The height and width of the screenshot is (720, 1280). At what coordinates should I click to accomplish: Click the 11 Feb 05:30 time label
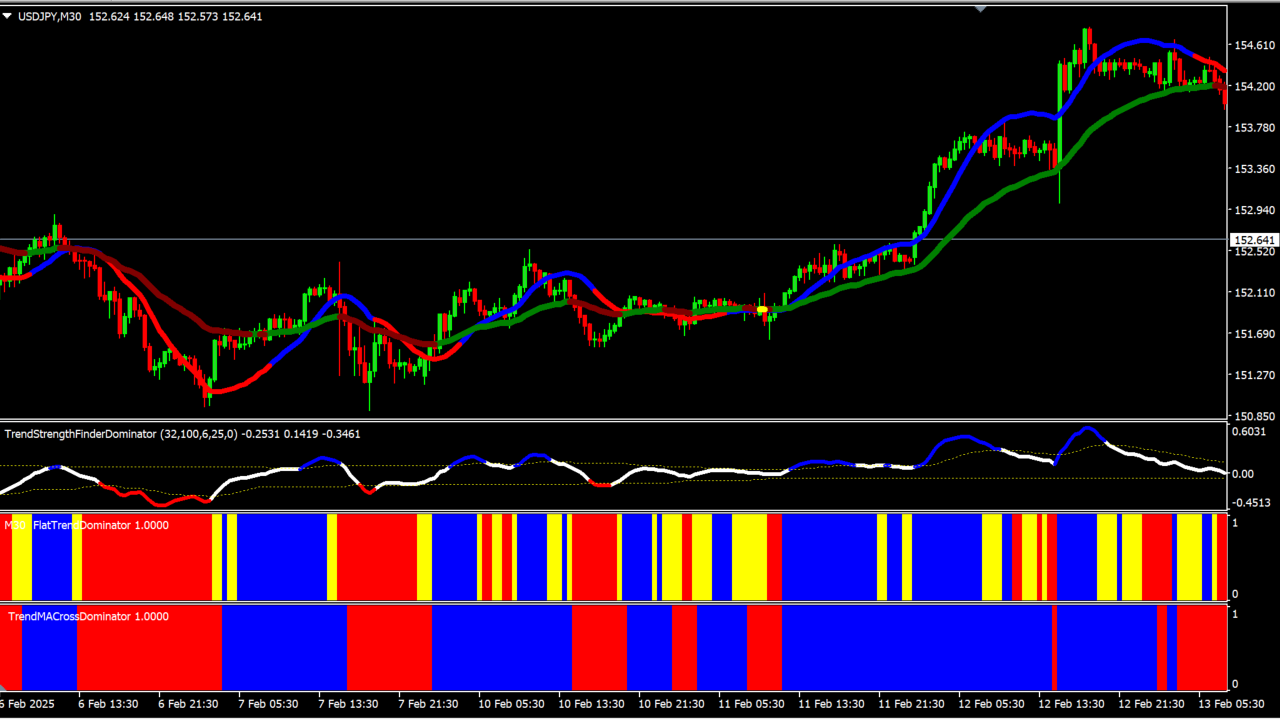[751, 705]
